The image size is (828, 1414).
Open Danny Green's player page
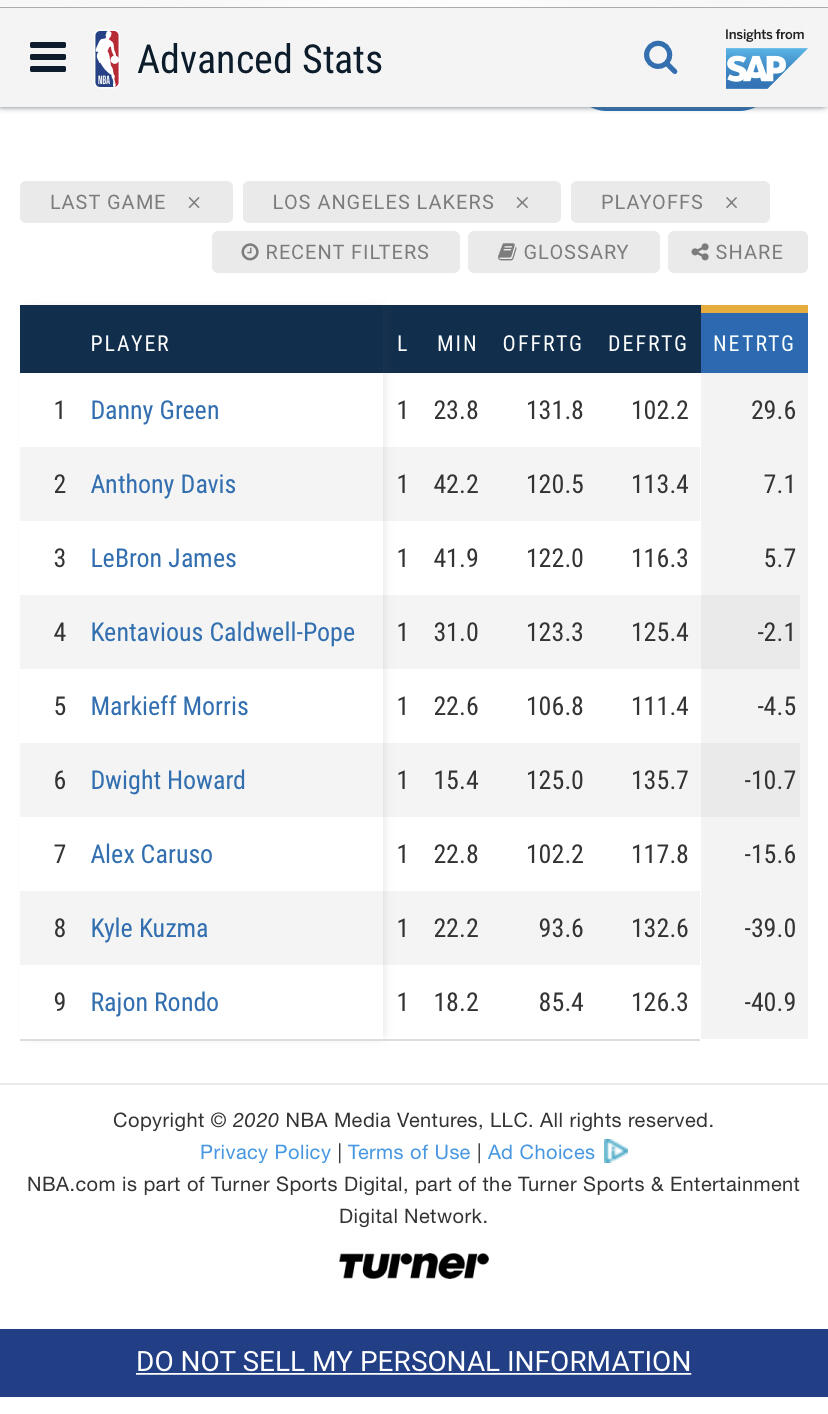click(x=155, y=410)
